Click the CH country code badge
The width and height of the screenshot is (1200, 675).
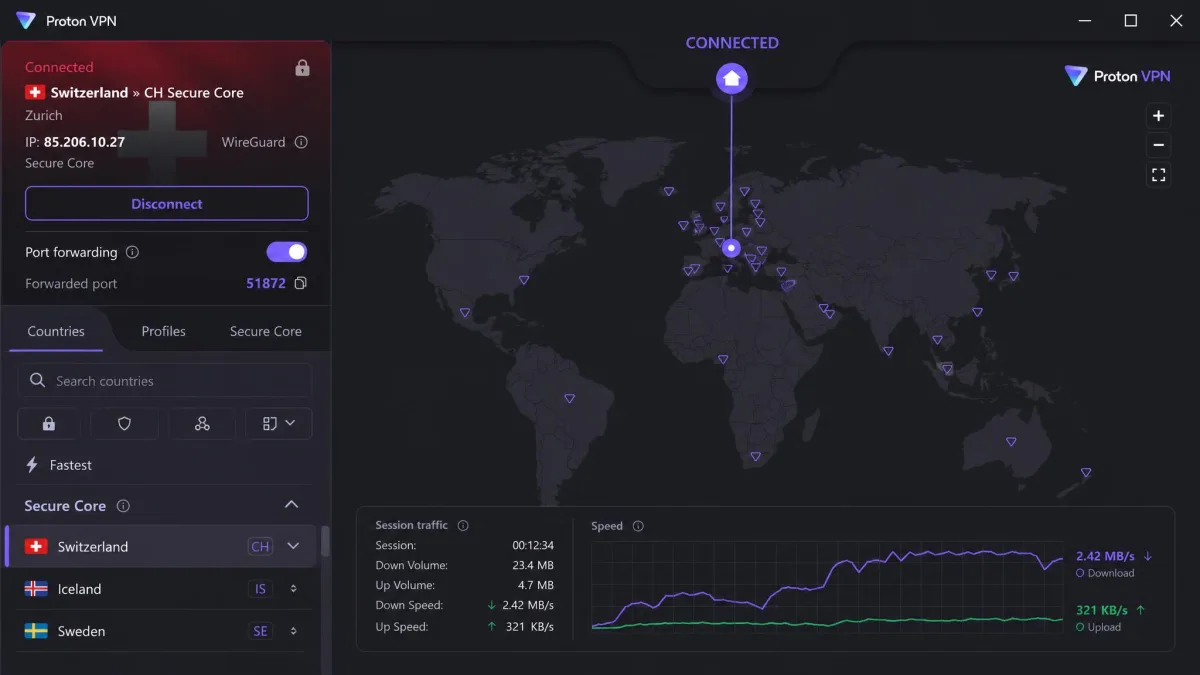pyautogui.click(x=260, y=547)
